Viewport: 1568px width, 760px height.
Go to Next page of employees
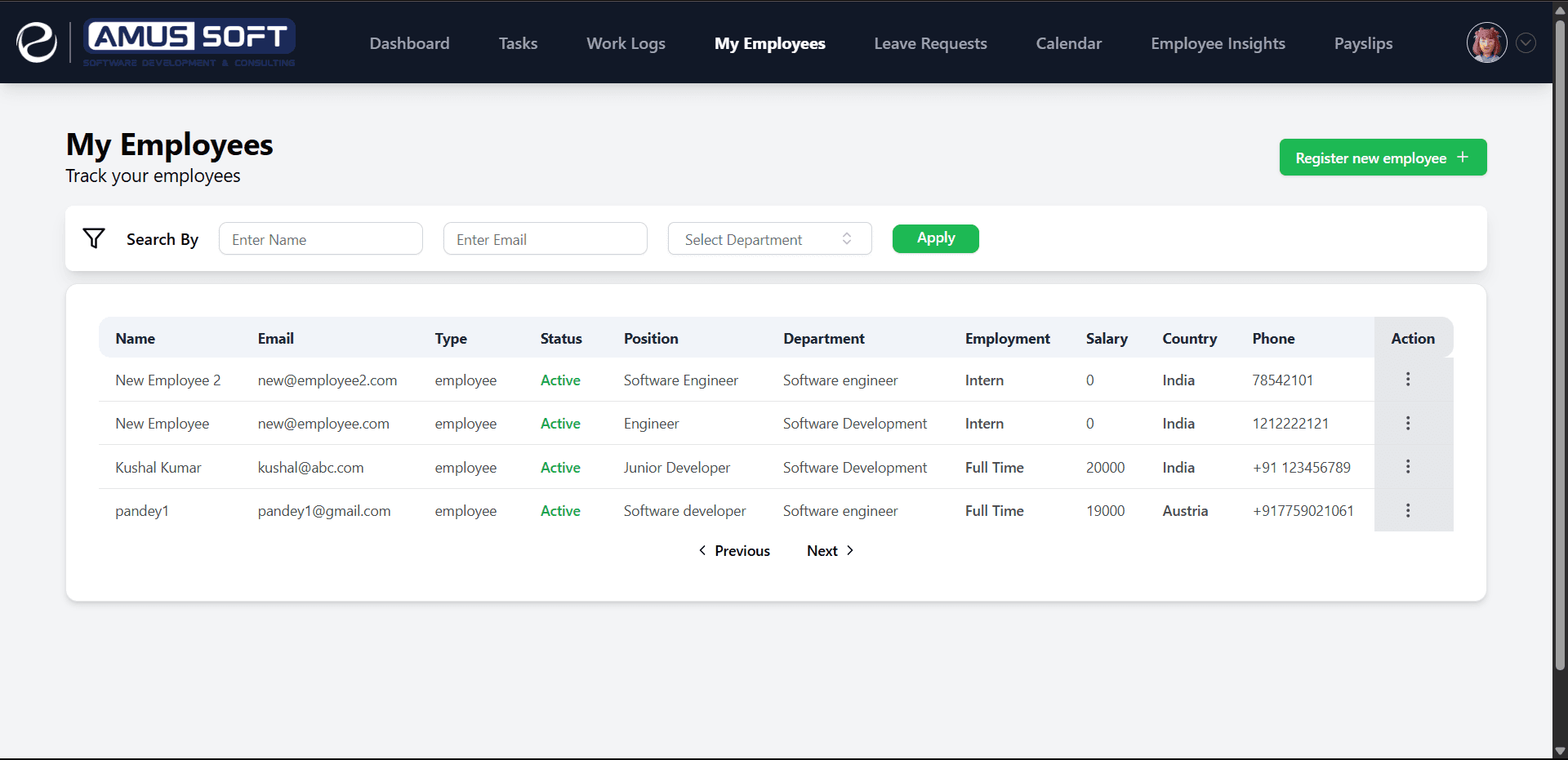coord(830,551)
